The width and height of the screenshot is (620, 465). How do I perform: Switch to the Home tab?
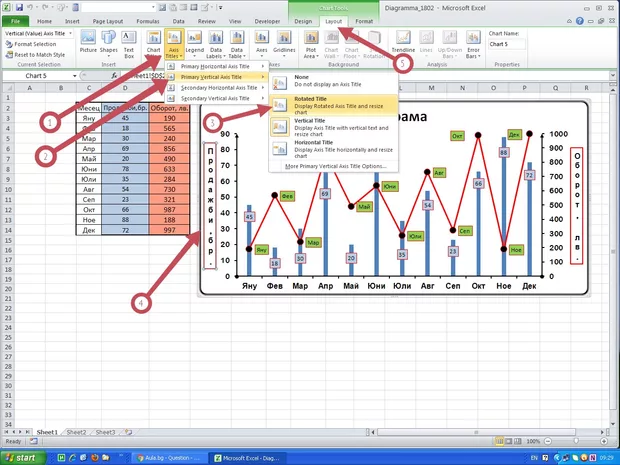point(44,21)
